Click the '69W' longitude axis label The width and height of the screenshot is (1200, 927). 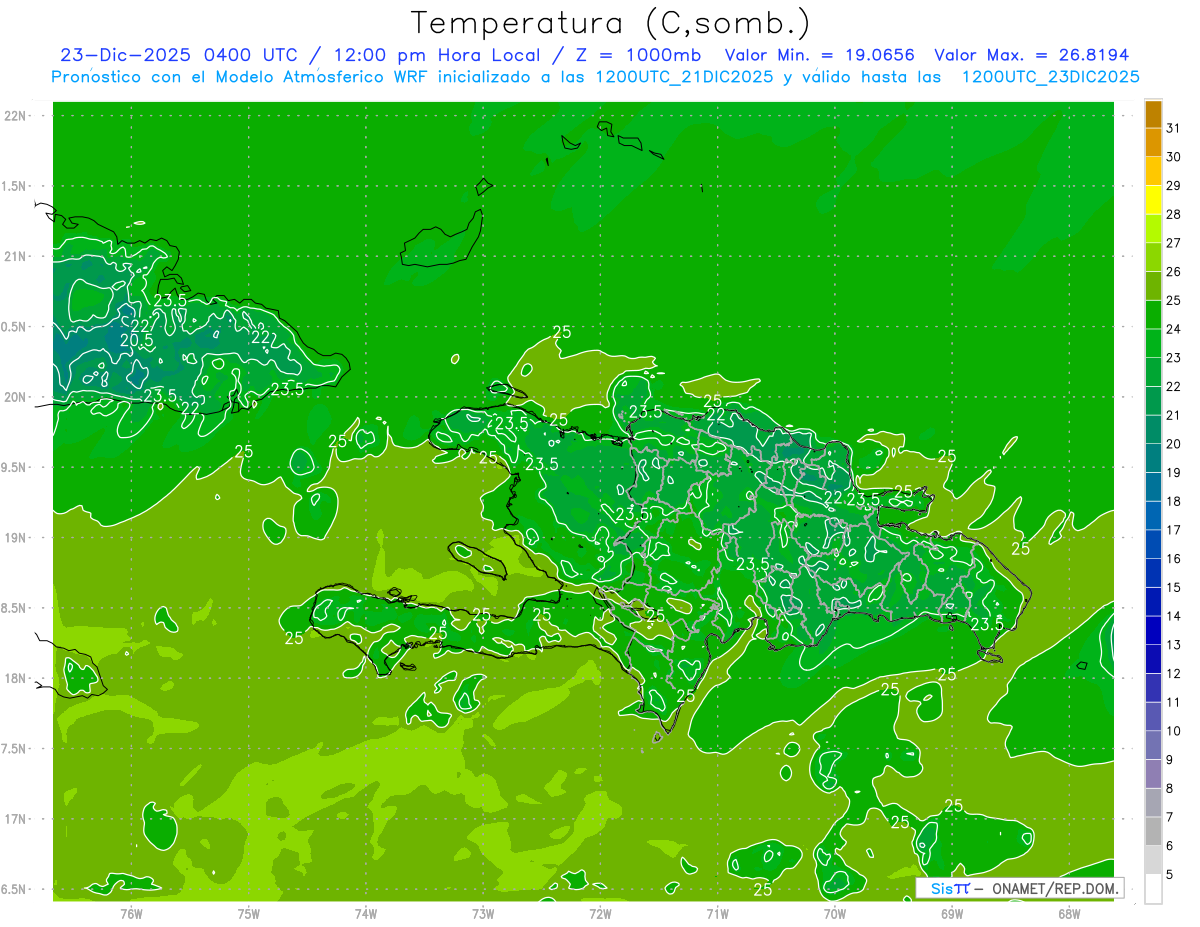952,913
